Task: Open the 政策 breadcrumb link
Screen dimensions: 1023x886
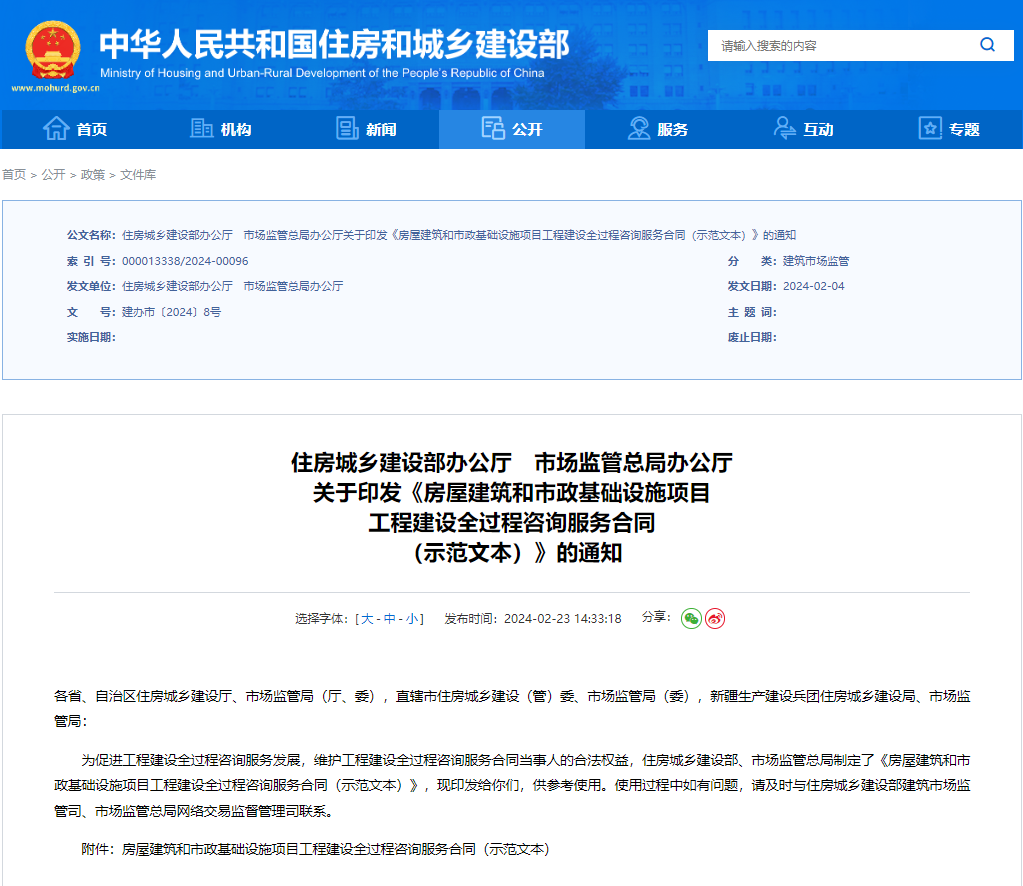Action: (94, 175)
